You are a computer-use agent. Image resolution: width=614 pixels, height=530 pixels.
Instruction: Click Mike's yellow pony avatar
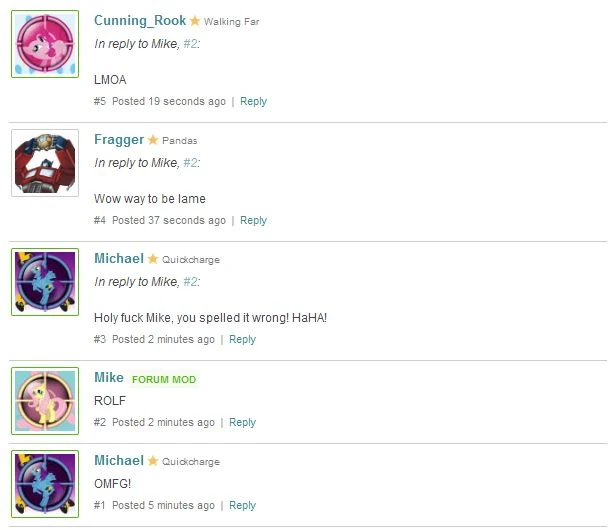coord(45,401)
